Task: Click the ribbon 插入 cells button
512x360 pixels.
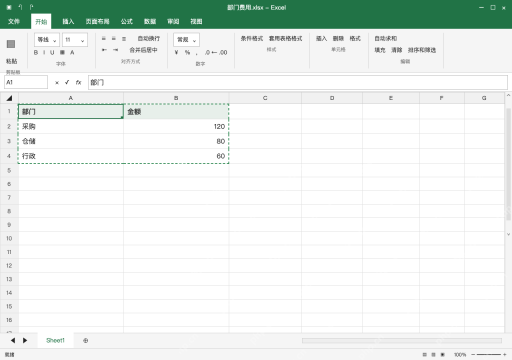Action: pyautogui.click(x=321, y=39)
